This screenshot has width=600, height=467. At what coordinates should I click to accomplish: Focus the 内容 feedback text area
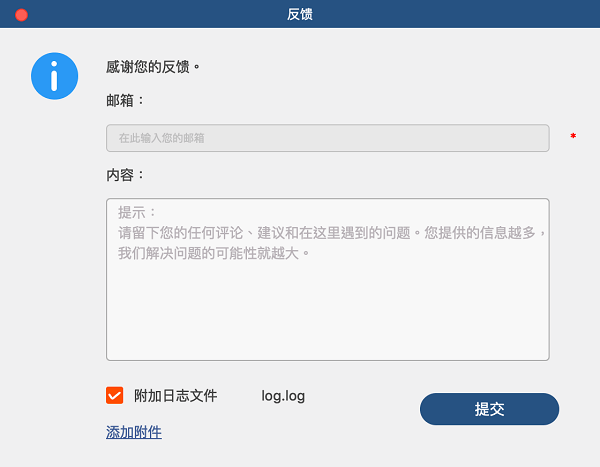328,279
